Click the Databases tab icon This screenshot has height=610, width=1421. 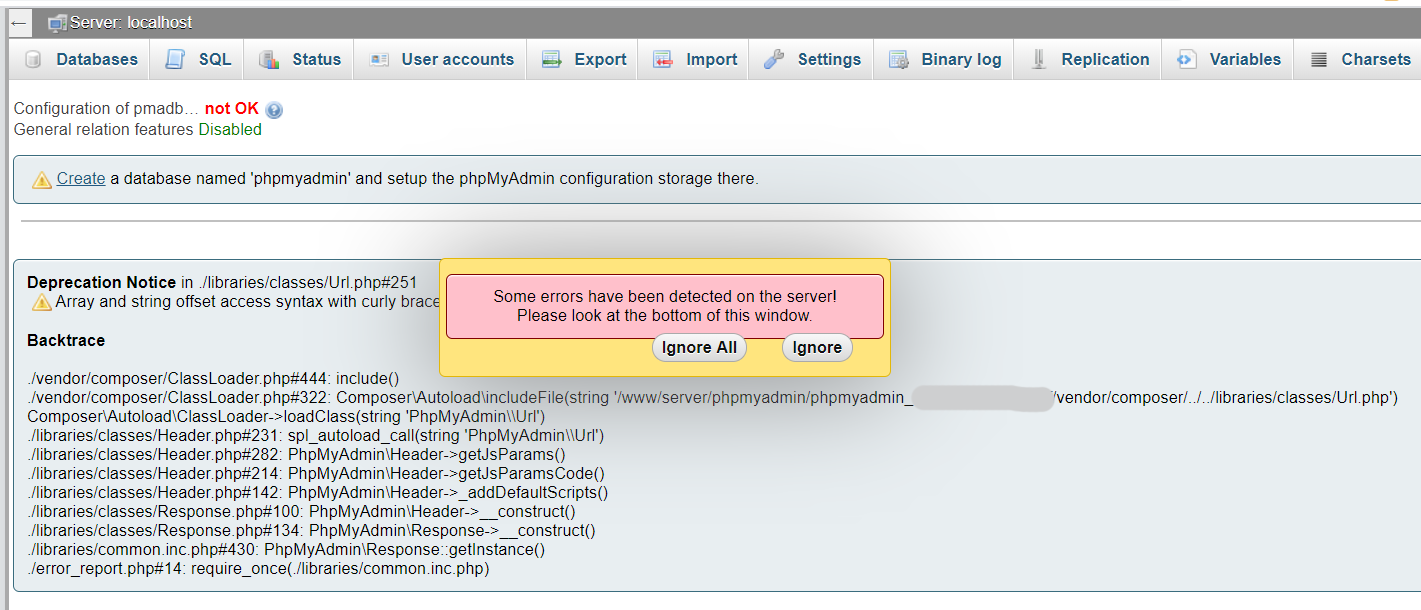click(33, 60)
